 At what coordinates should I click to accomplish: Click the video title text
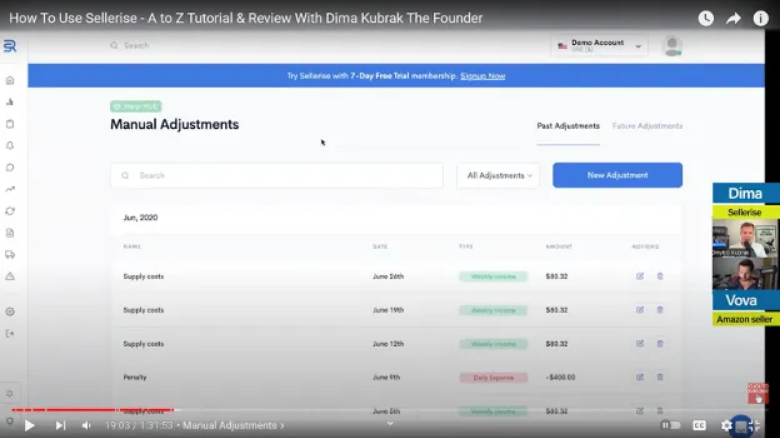click(246, 18)
